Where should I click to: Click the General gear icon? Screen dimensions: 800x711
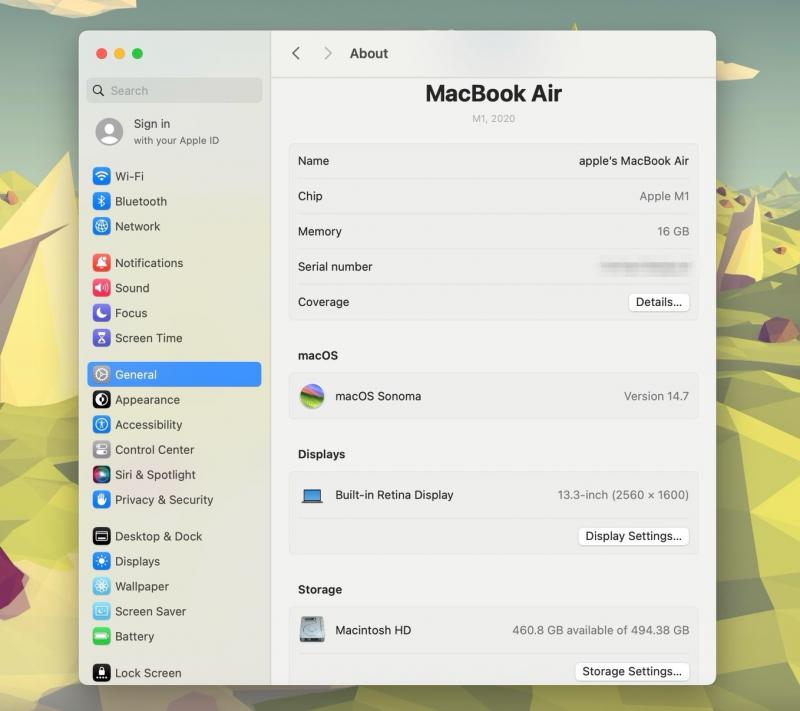pos(102,374)
